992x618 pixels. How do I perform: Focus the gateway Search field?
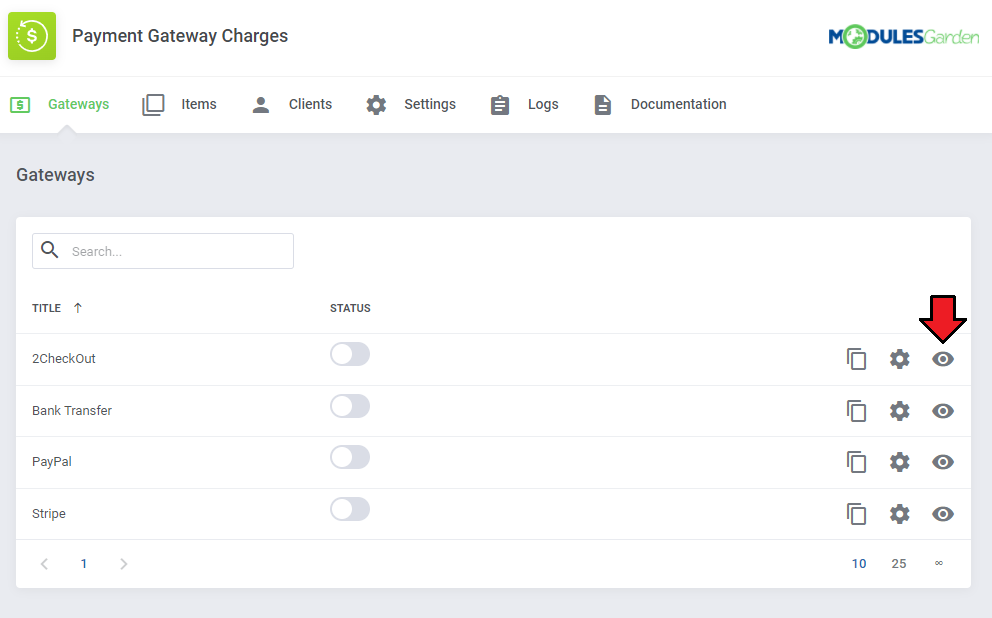pos(163,251)
